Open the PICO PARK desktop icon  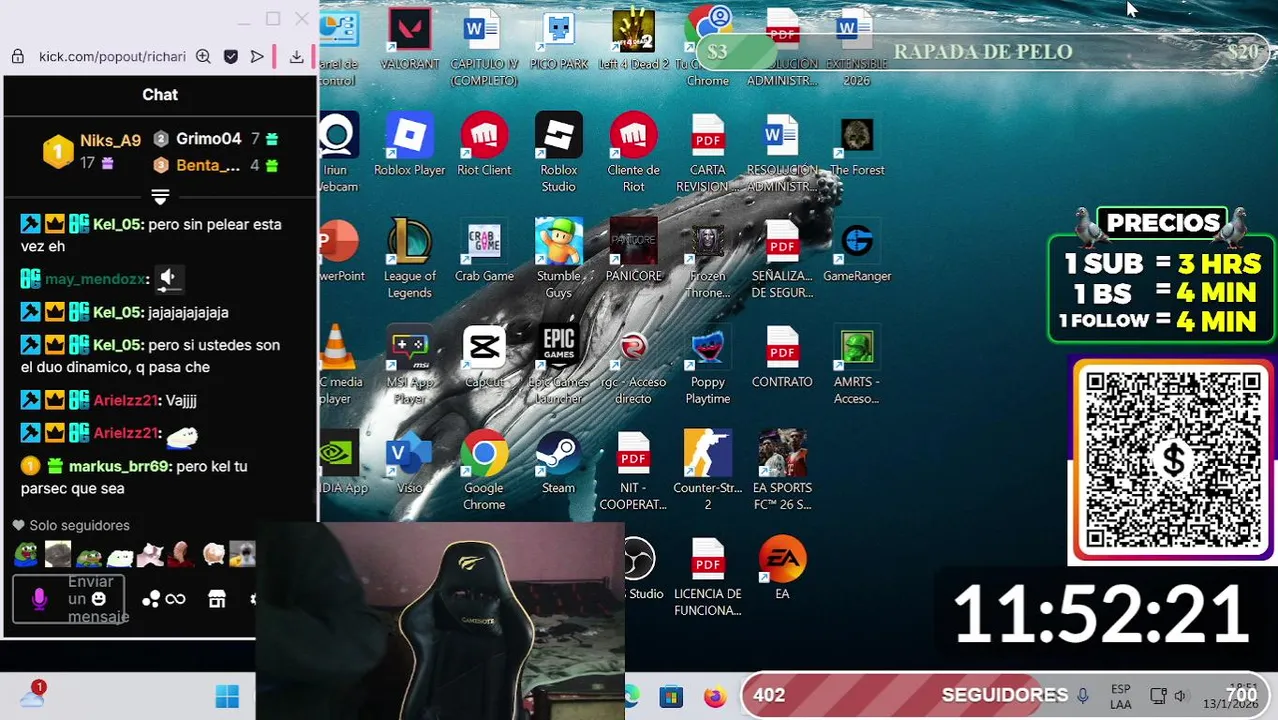(558, 41)
